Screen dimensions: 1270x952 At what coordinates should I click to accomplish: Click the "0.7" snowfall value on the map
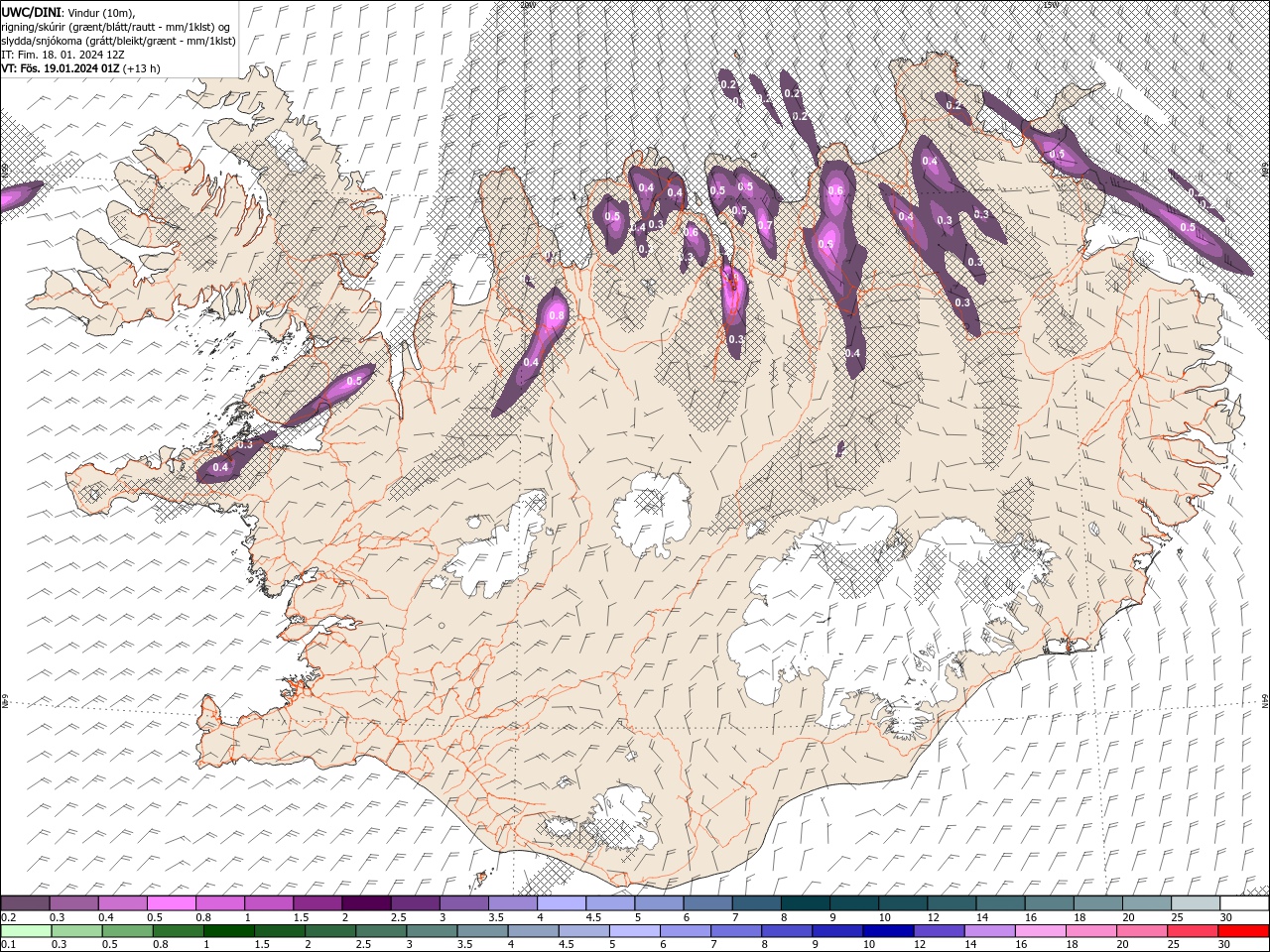764,225
